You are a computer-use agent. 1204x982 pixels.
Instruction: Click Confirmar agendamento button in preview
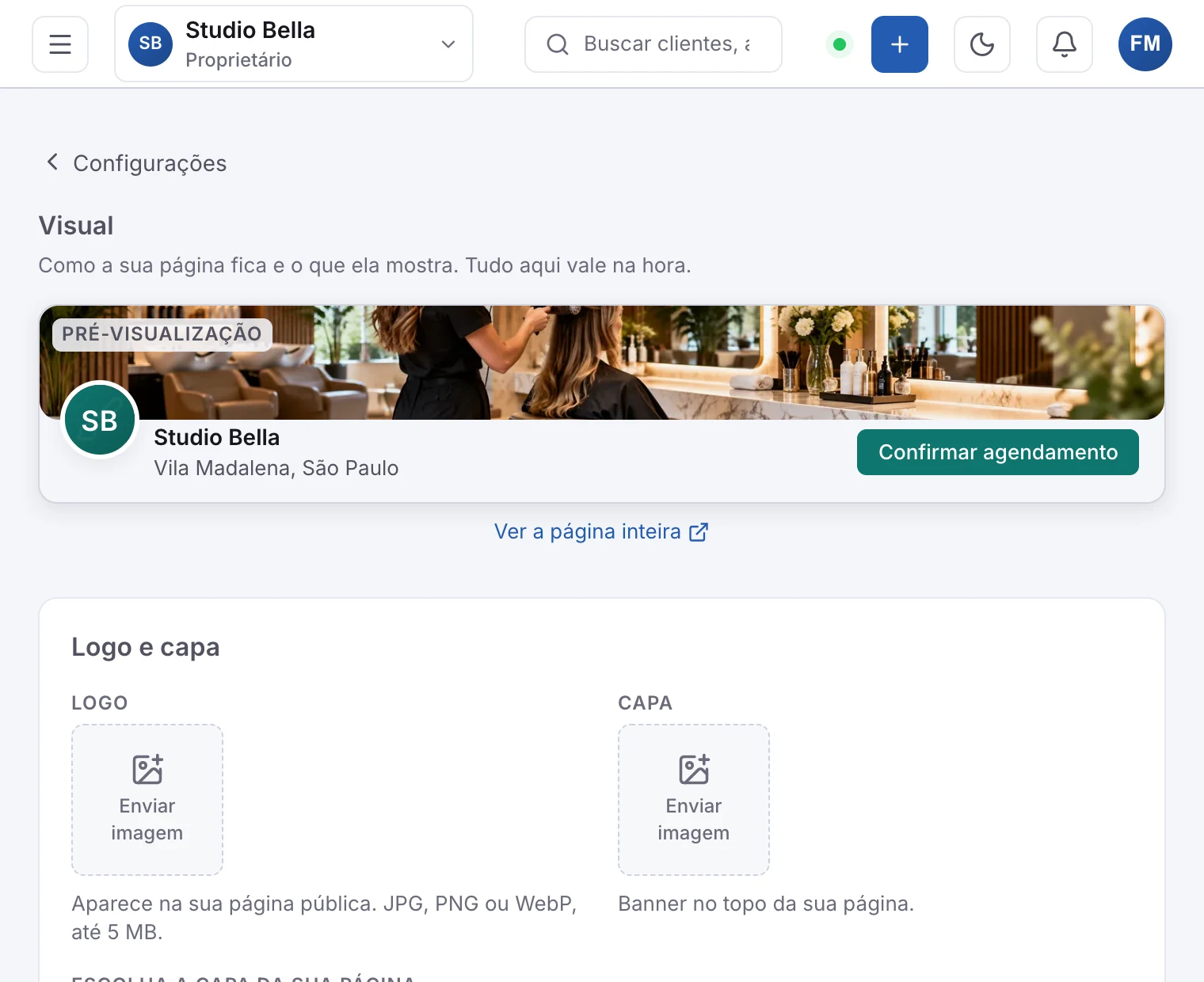998,452
